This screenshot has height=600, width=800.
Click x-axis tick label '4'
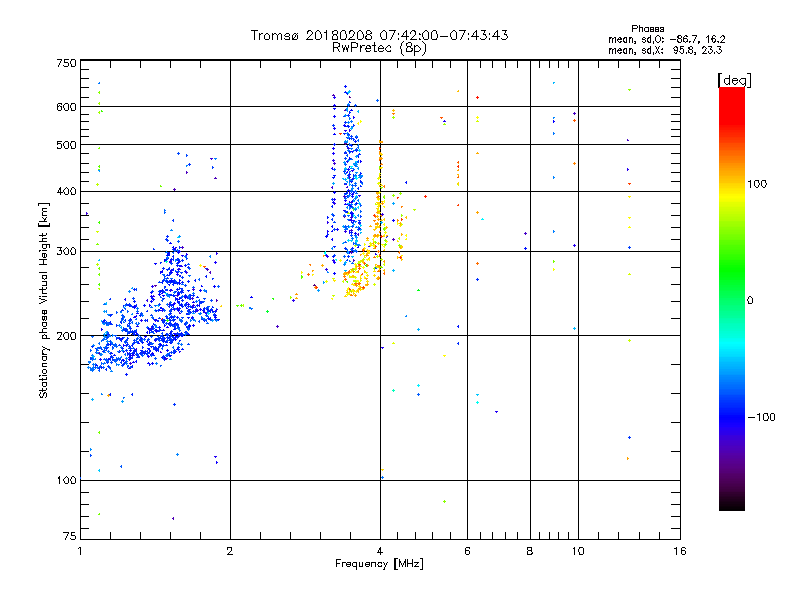380,551
